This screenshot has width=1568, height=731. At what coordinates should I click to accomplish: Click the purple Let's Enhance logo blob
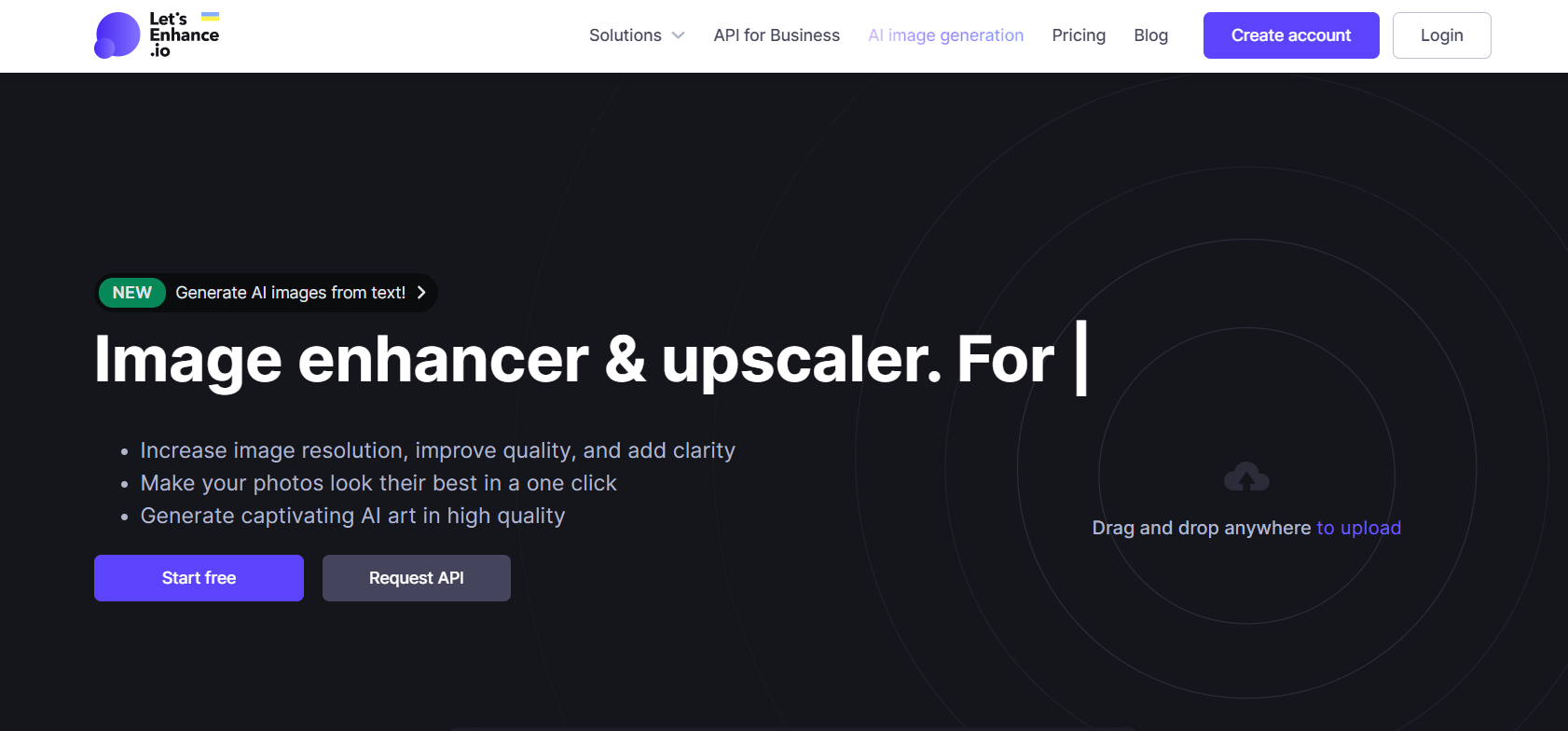tap(117, 35)
